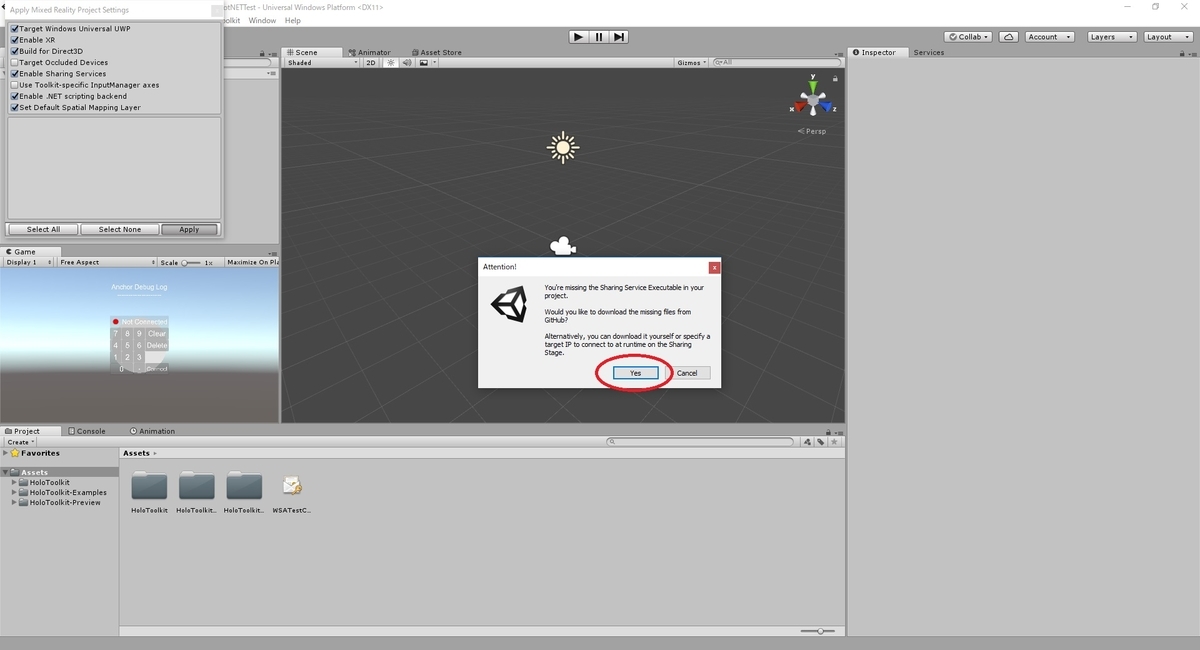Open the Help menu

[x=292, y=20]
